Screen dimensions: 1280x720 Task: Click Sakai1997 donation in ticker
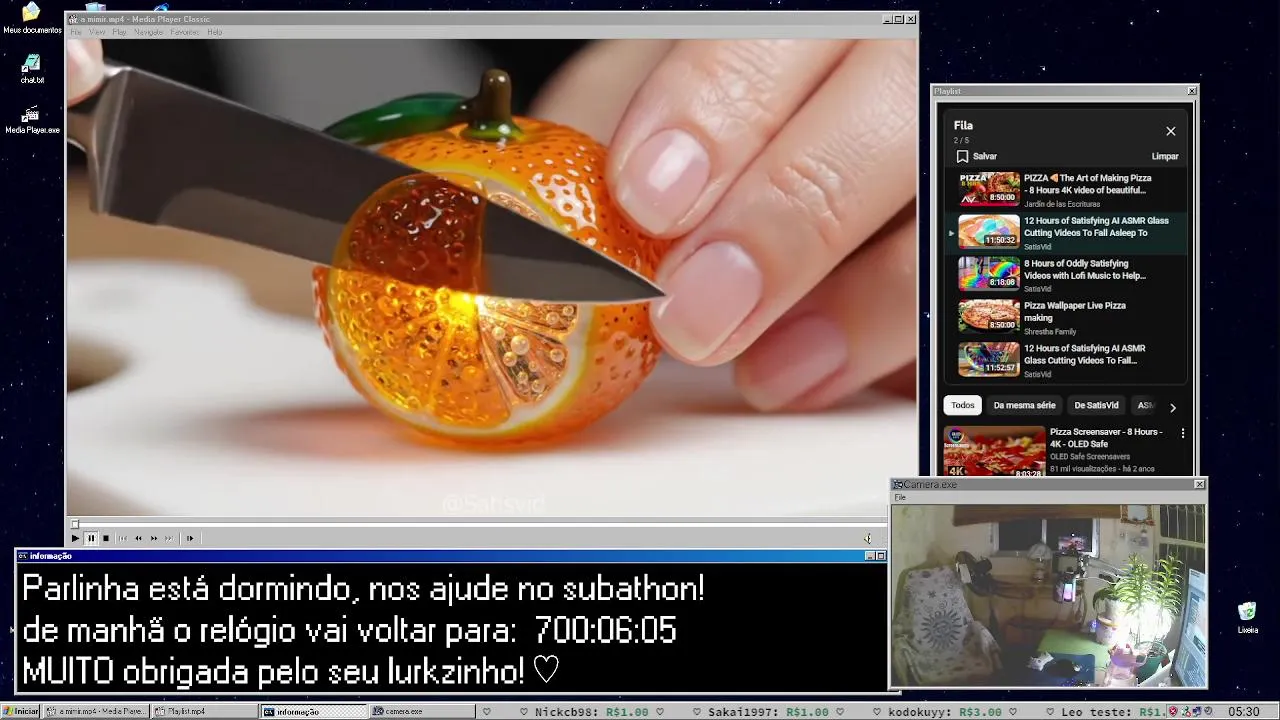[x=769, y=712]
